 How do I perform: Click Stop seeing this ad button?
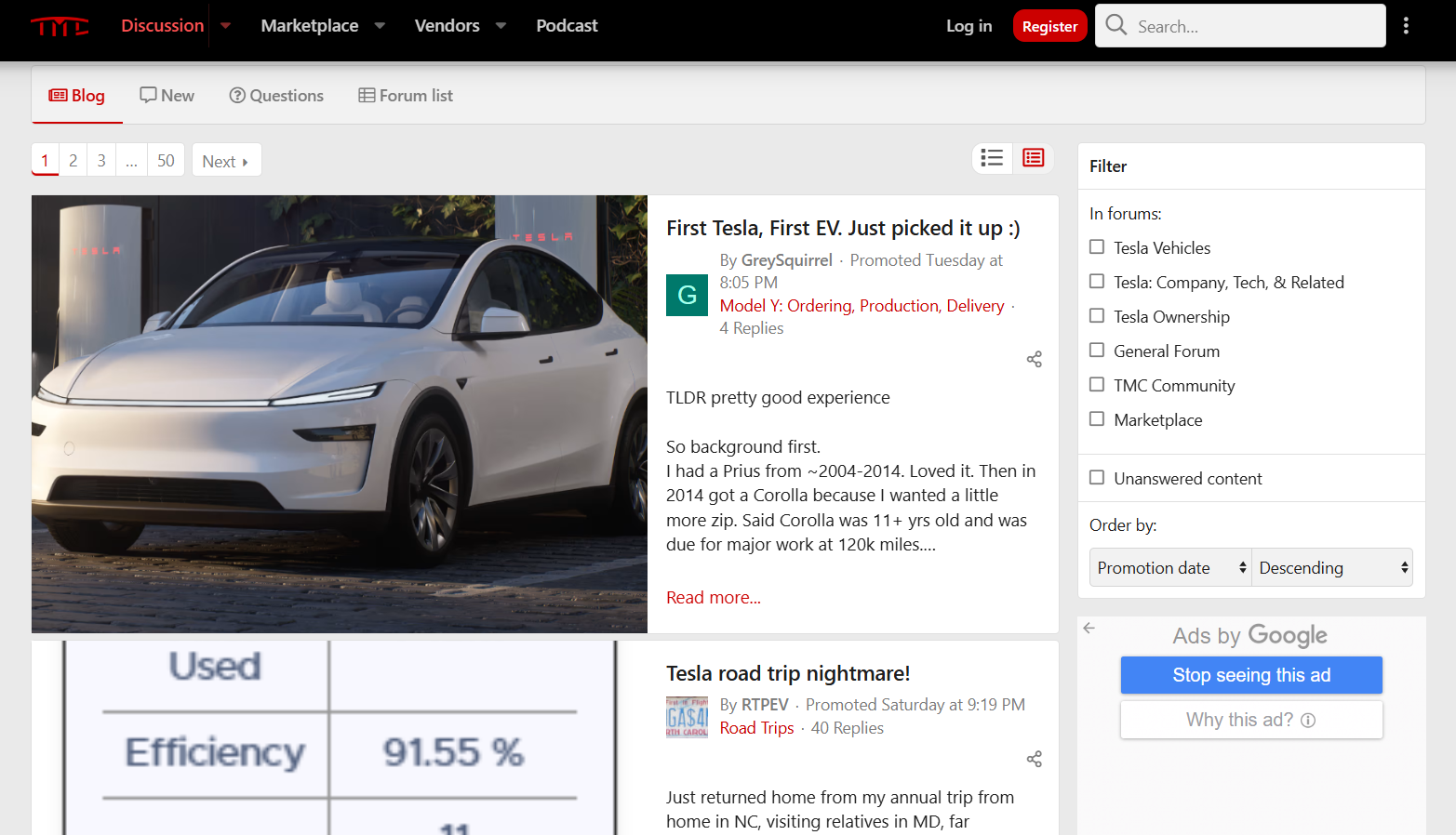pyautogui.click(x=1251, y=675)
